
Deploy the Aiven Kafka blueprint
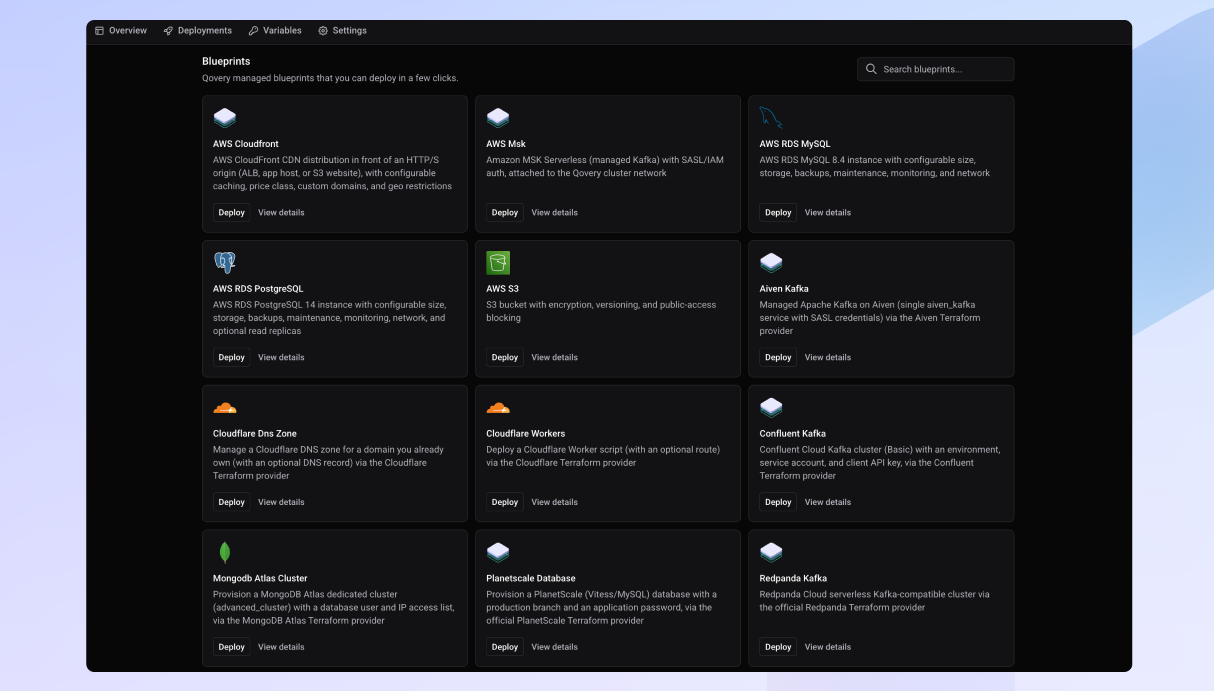click(778, 357)
